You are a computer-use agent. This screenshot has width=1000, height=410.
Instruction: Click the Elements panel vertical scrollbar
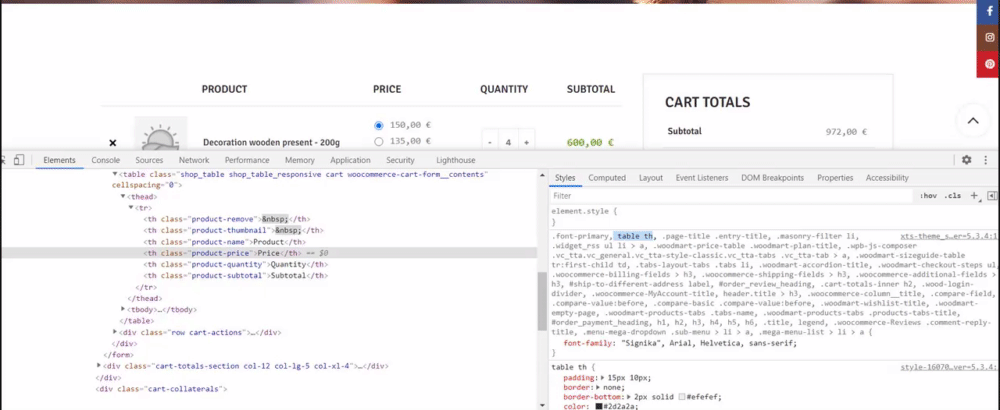542,301
